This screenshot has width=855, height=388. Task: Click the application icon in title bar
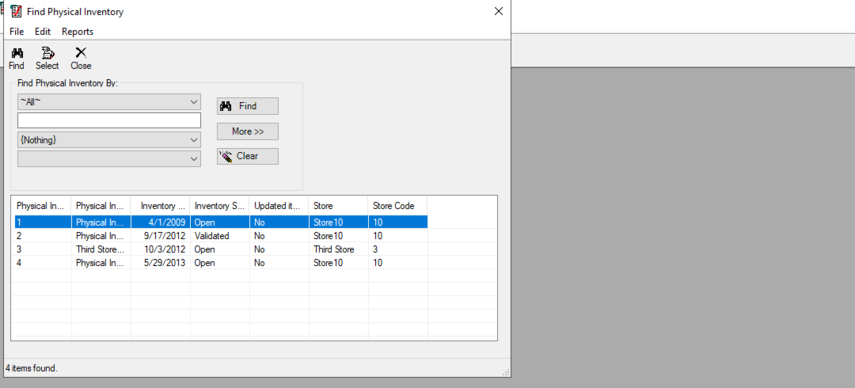pos(16,11)
